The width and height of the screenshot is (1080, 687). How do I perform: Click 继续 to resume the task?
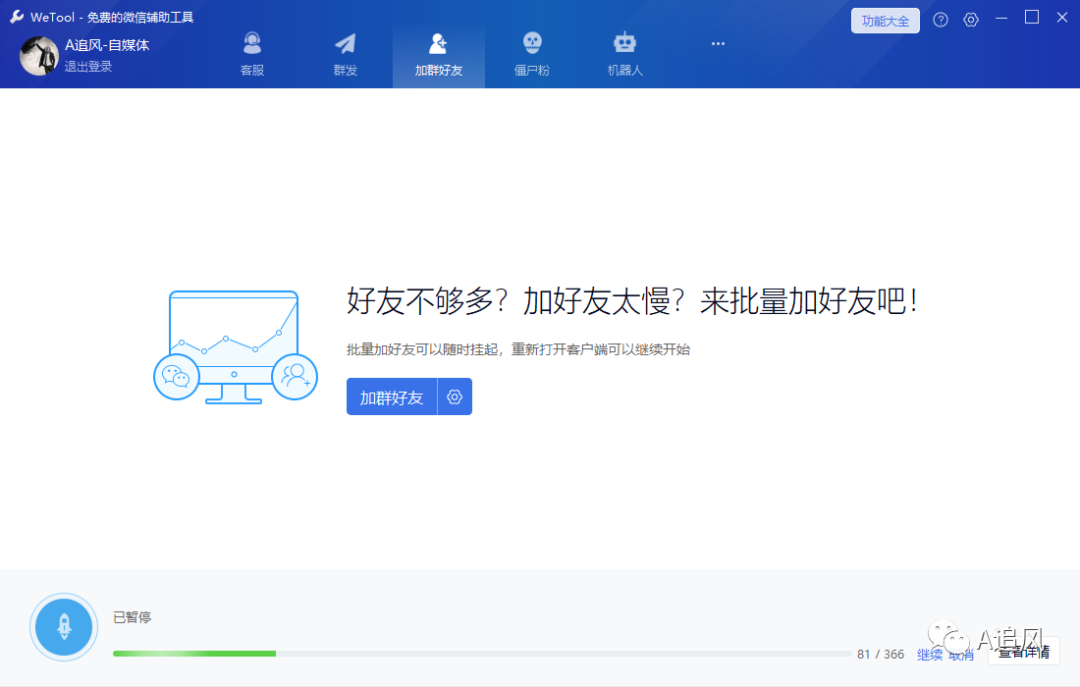pyautogui.click(x=929, y=655)
